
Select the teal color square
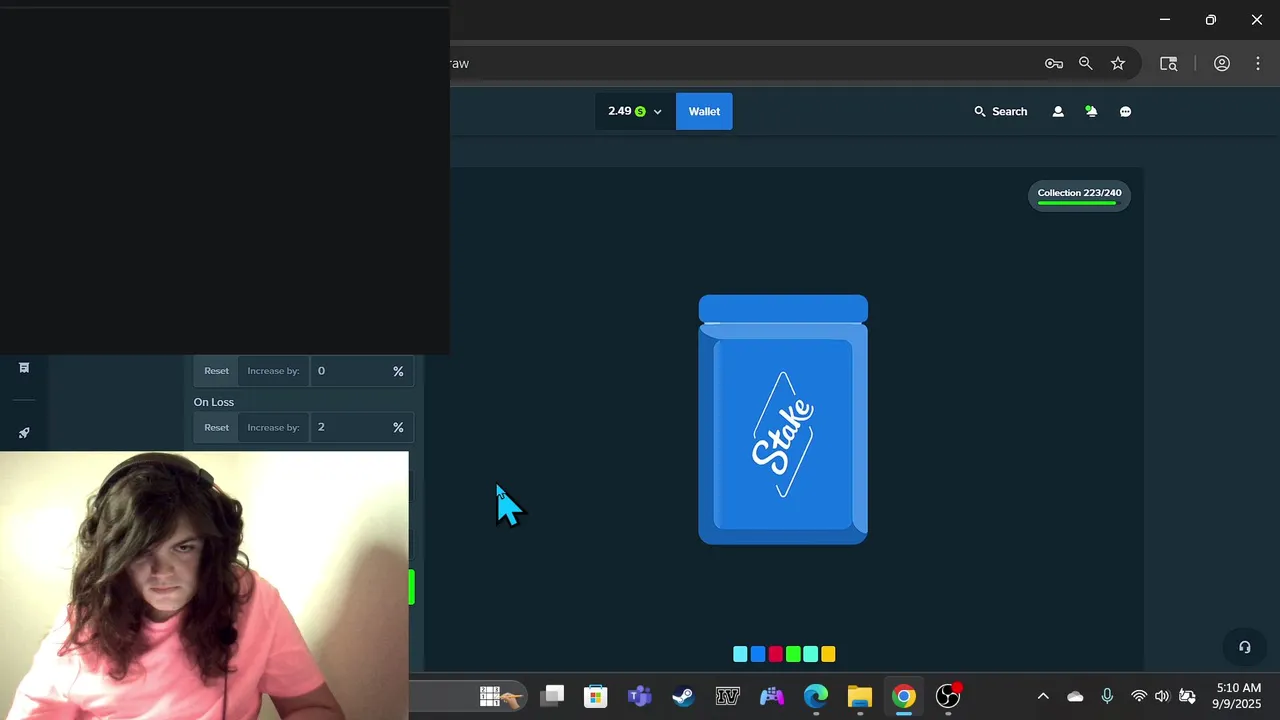pos(810,654)
